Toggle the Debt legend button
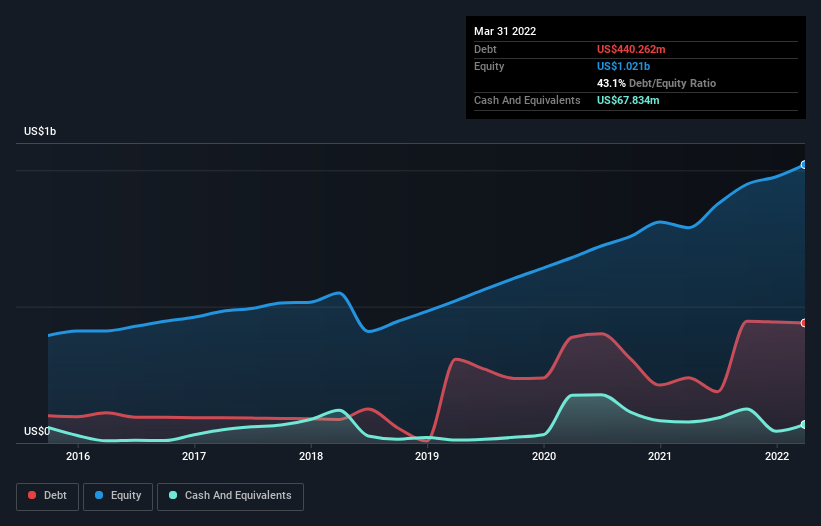This screenshot has height=526, width=821. coord(47,496)
